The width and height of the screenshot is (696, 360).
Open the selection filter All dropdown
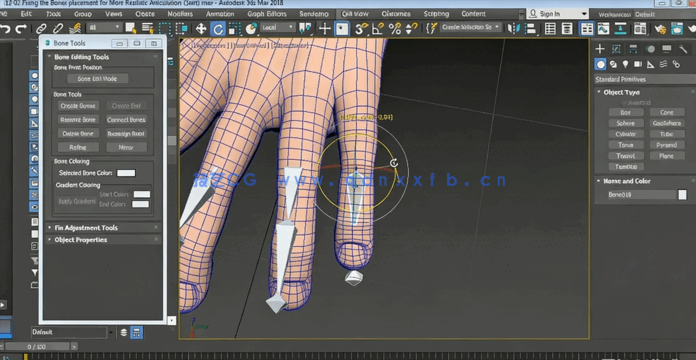tap(104, 28)
